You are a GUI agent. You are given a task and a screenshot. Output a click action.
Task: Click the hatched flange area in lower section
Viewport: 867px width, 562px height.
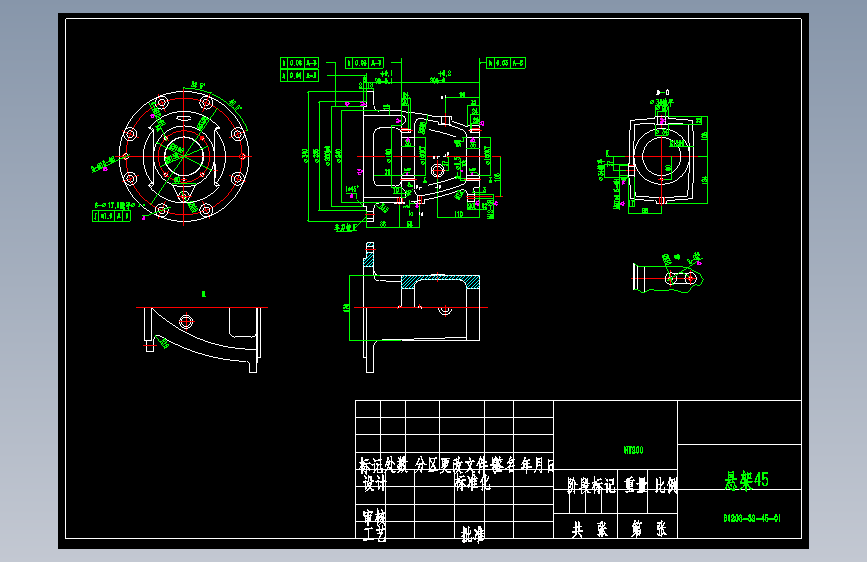click(x=369, y=259)
